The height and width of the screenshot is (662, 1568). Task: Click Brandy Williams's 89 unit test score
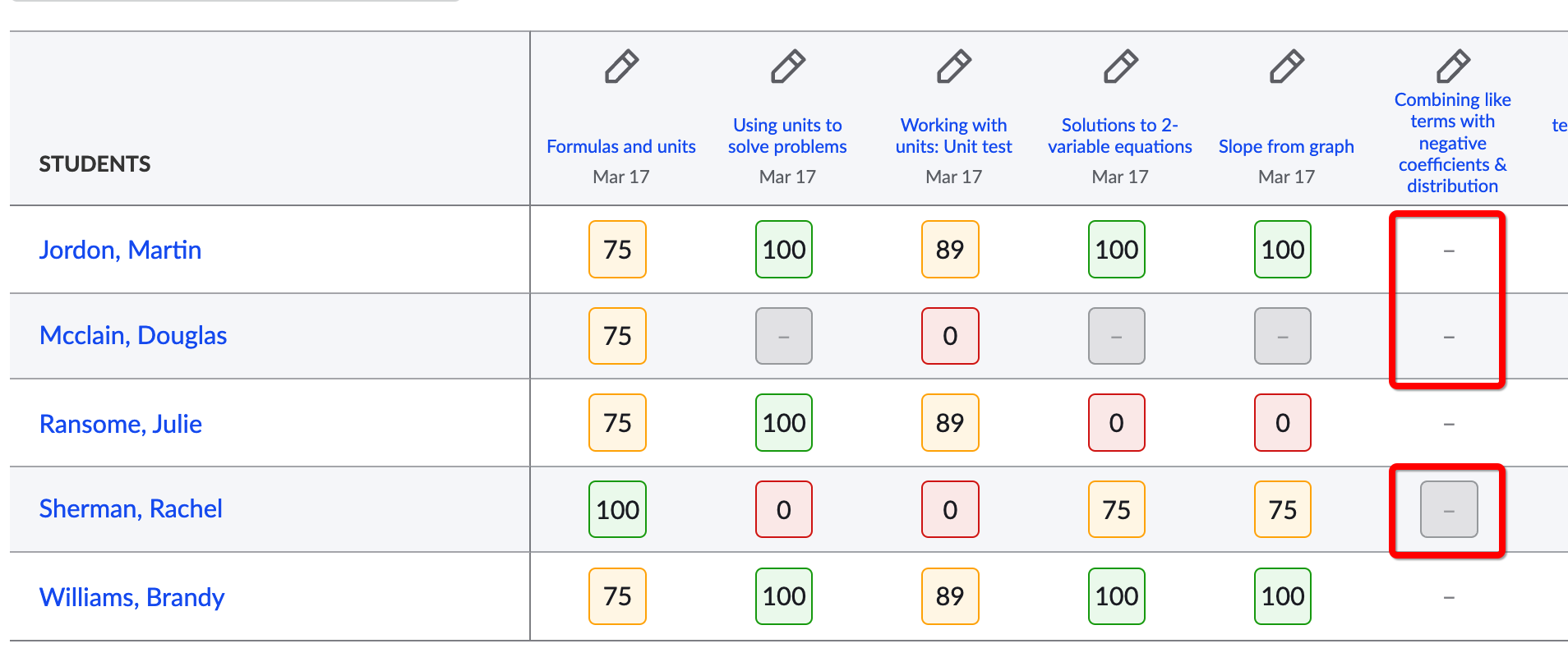click(950, 596)
